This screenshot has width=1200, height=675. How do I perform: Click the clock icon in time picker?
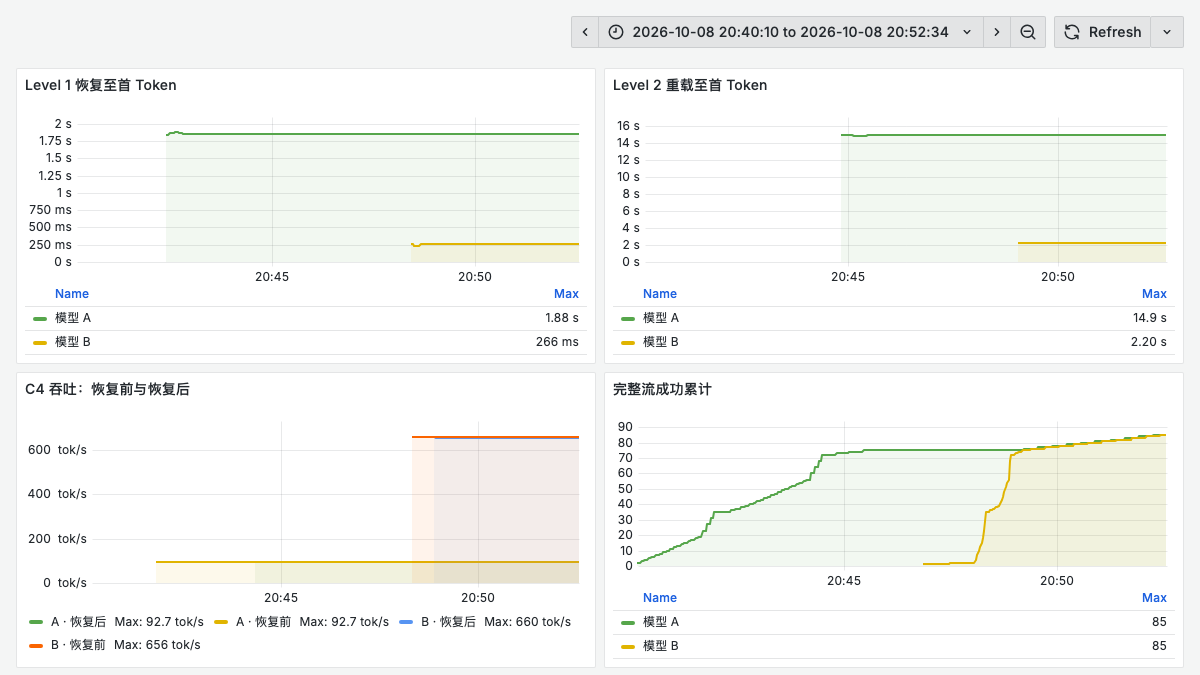click(616, 32)
